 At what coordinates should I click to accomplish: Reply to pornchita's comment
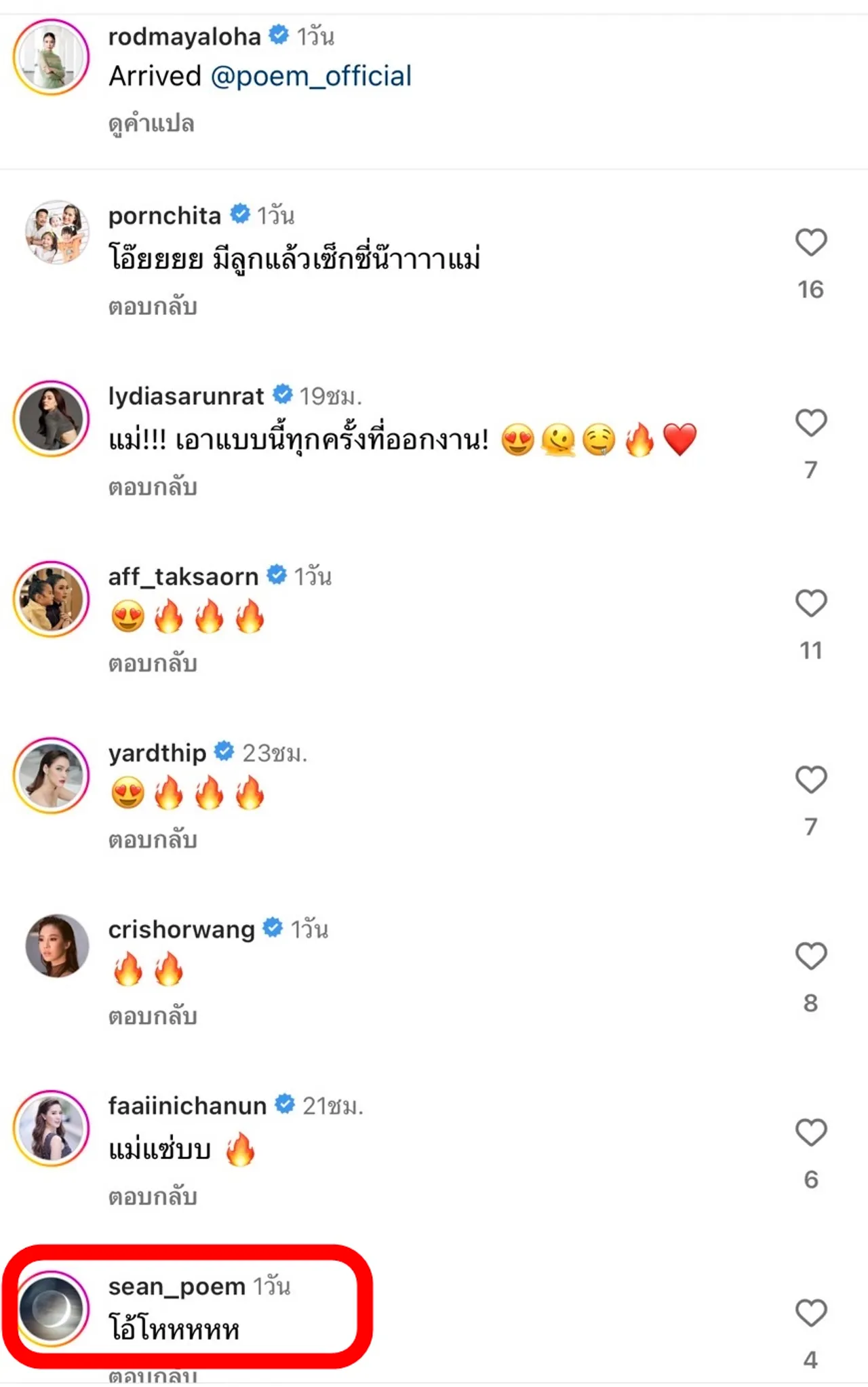point(153,307)
